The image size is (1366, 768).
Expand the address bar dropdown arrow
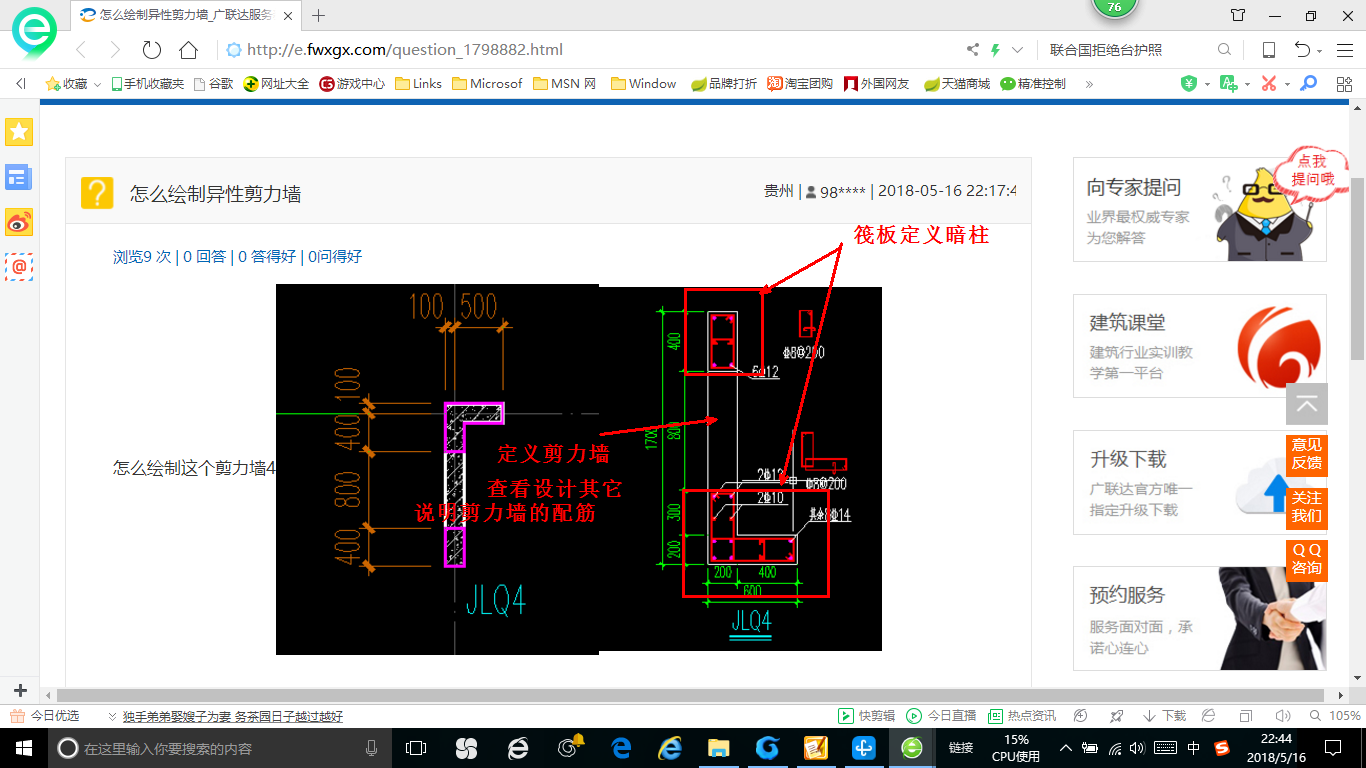coord(1018,50)
